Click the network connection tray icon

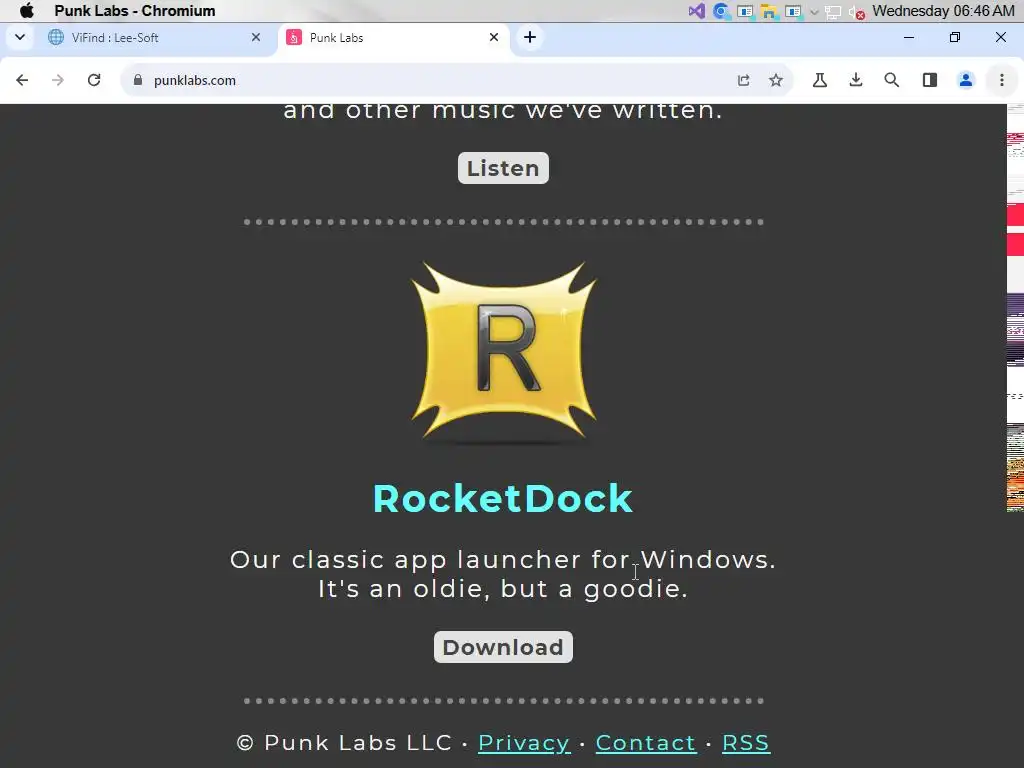point(833,12)
